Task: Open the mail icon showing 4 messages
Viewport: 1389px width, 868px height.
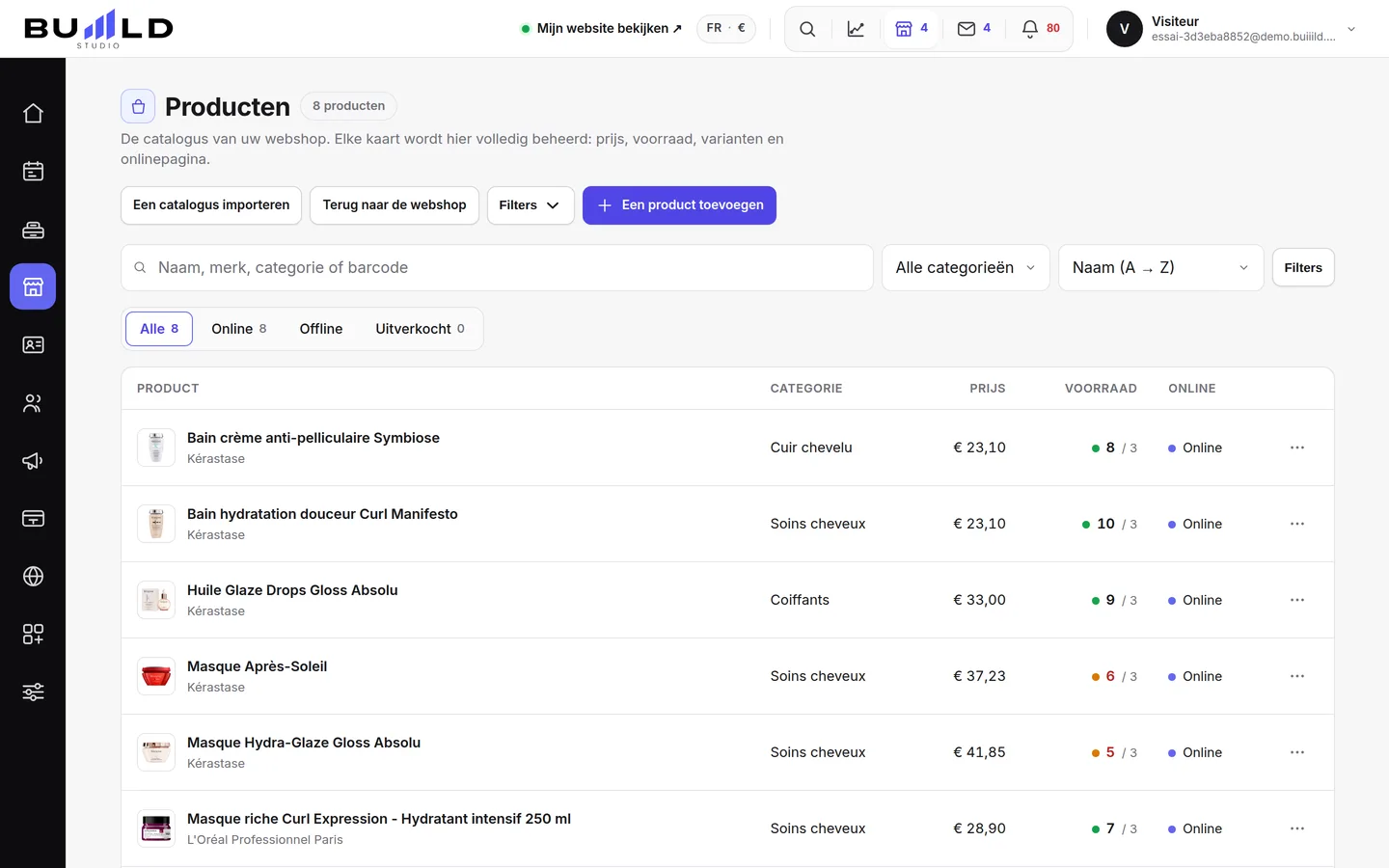Action: point(974,29)
